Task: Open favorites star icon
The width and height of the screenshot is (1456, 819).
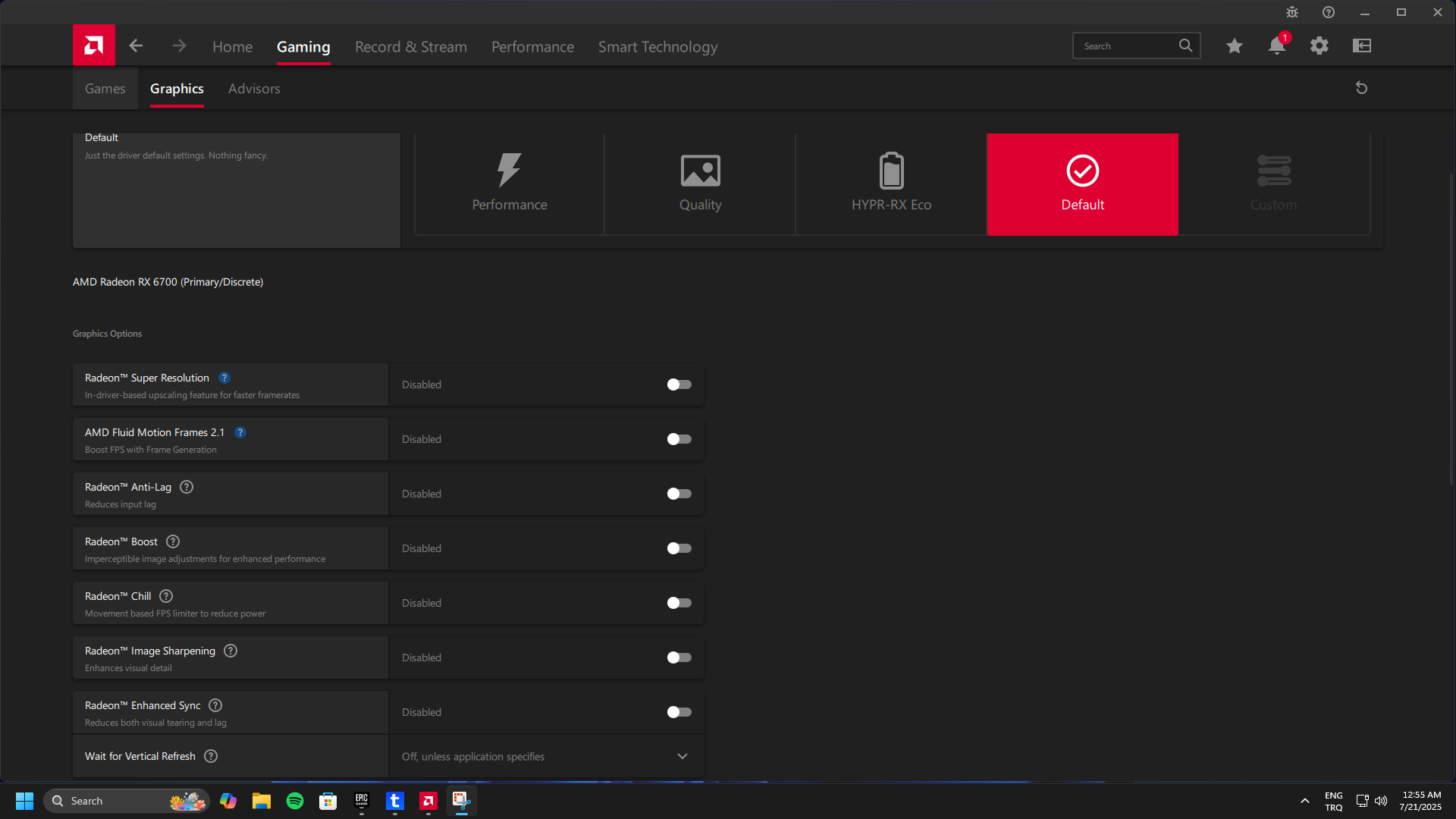Action: coord(1235,46)
